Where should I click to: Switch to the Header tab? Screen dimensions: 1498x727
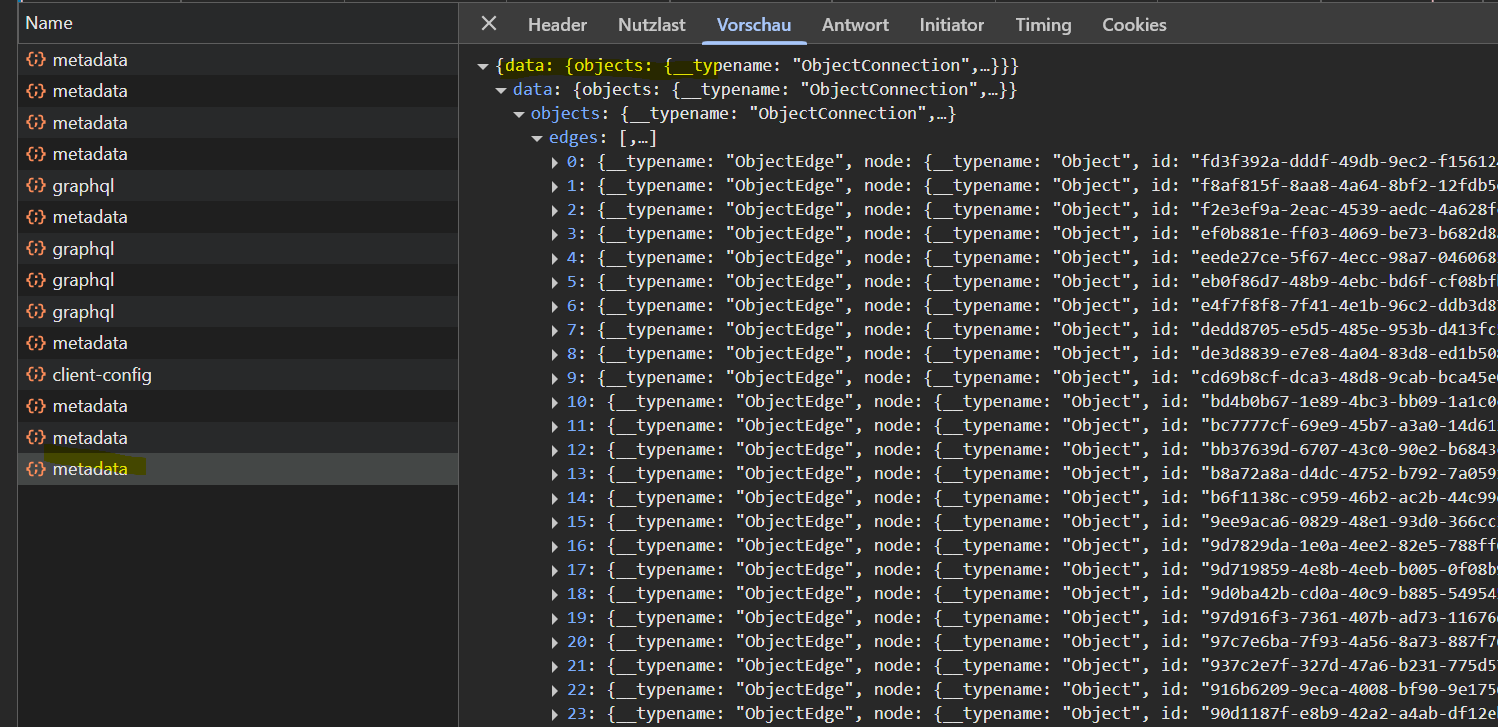click(x=557, y=25)
